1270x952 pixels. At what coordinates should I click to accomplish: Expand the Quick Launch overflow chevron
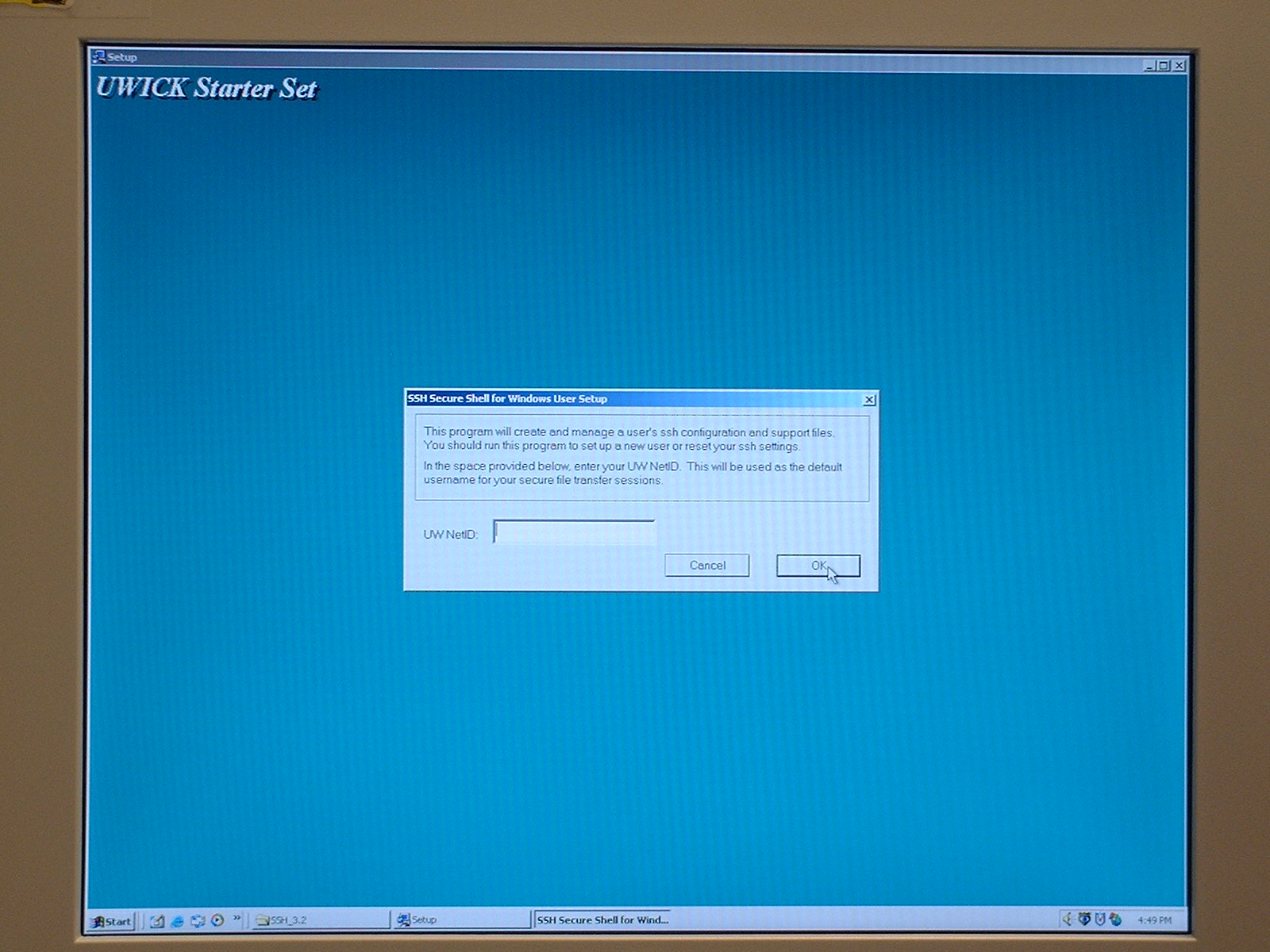tap(237, 919)
